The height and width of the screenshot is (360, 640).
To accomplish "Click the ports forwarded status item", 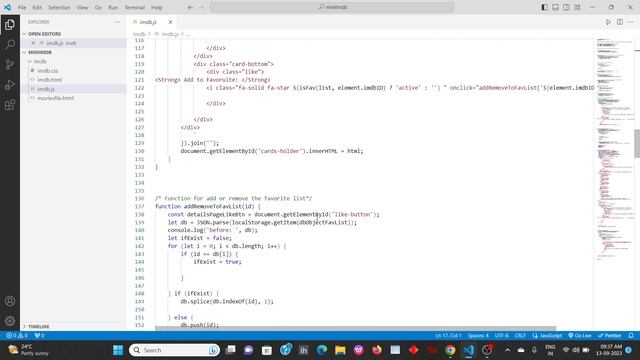I will click(x=39, y=336).
